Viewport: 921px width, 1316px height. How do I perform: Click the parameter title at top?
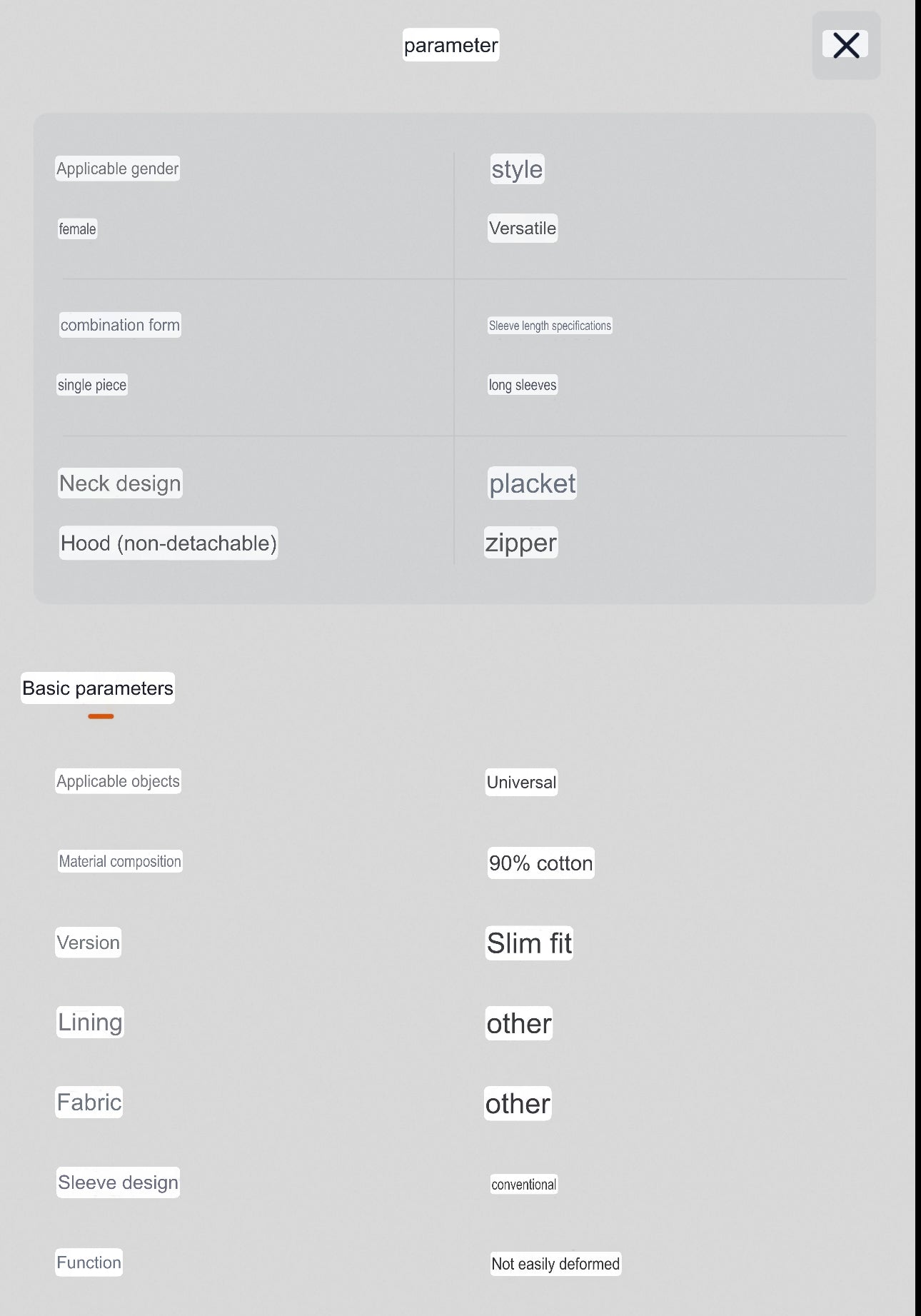click(451, 45)
